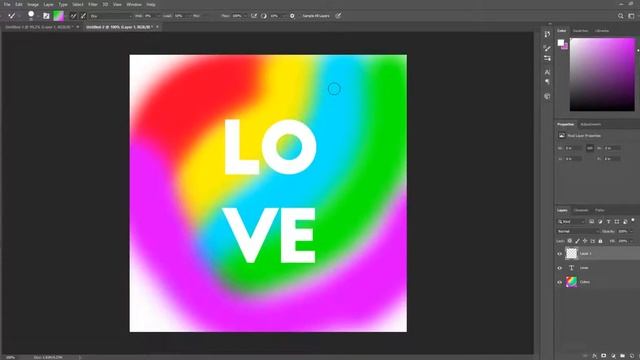
Task: Click the Properties height H field
Action: [x=612, y=148]
